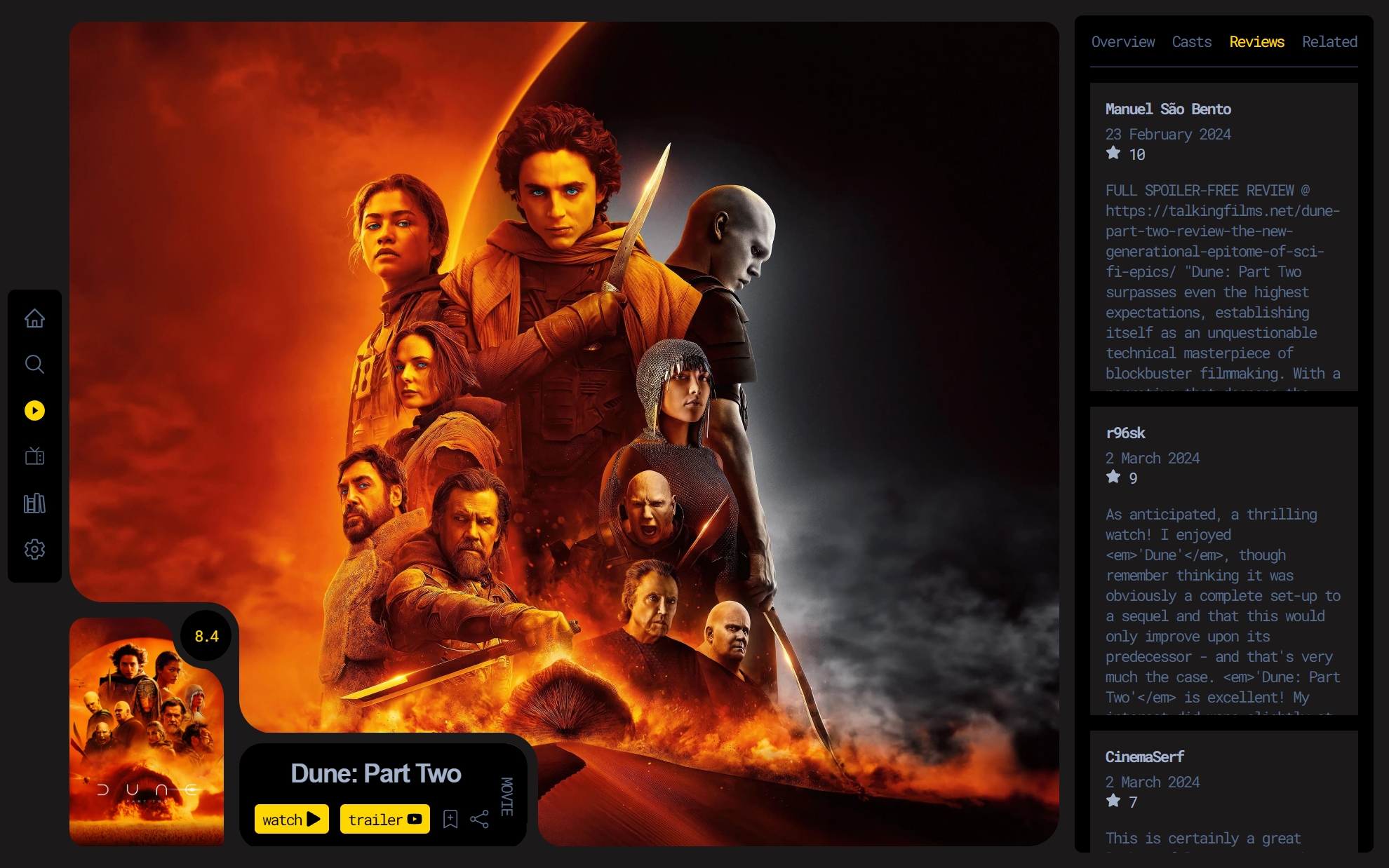Share the movie using the share icon
Image resolution: width=1389 pixels, height=868 pixels.
tap(479, 819)
